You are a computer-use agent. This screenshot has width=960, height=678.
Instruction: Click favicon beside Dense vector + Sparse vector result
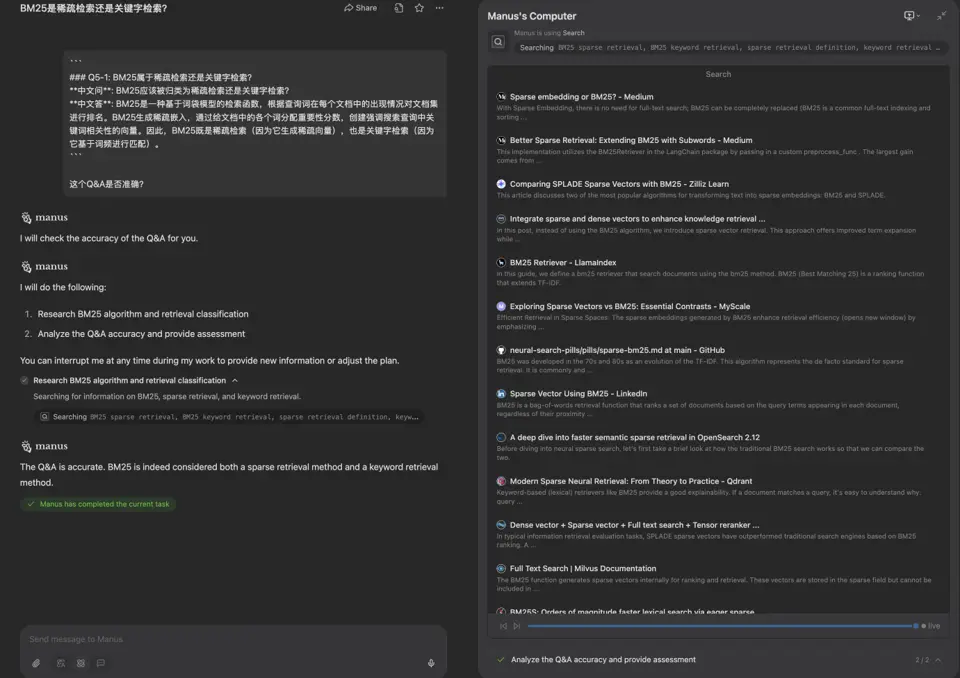pyautogui.click(x=501, y=525)
